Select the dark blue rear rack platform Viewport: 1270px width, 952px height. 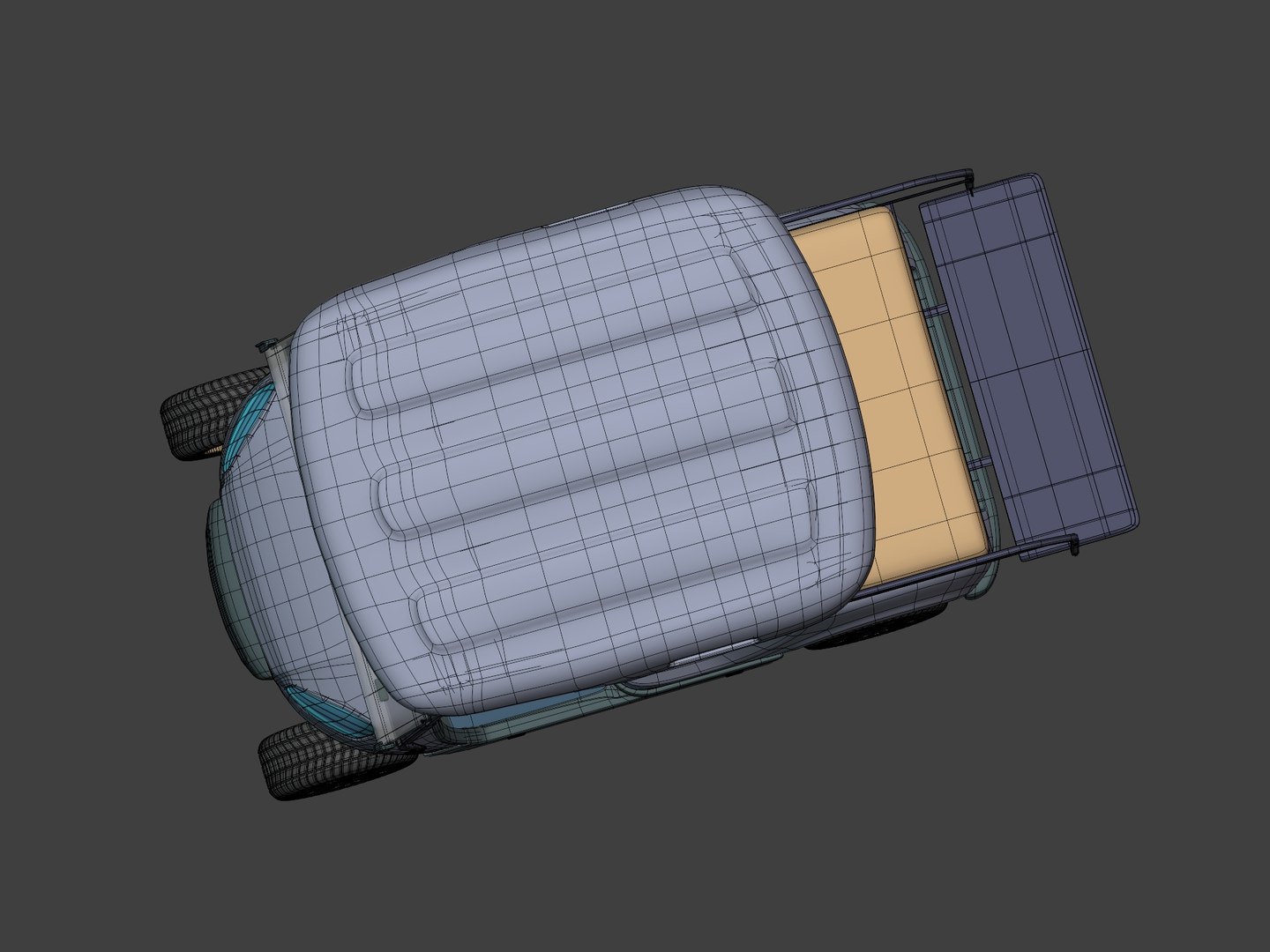click(x=1030, y=366)
